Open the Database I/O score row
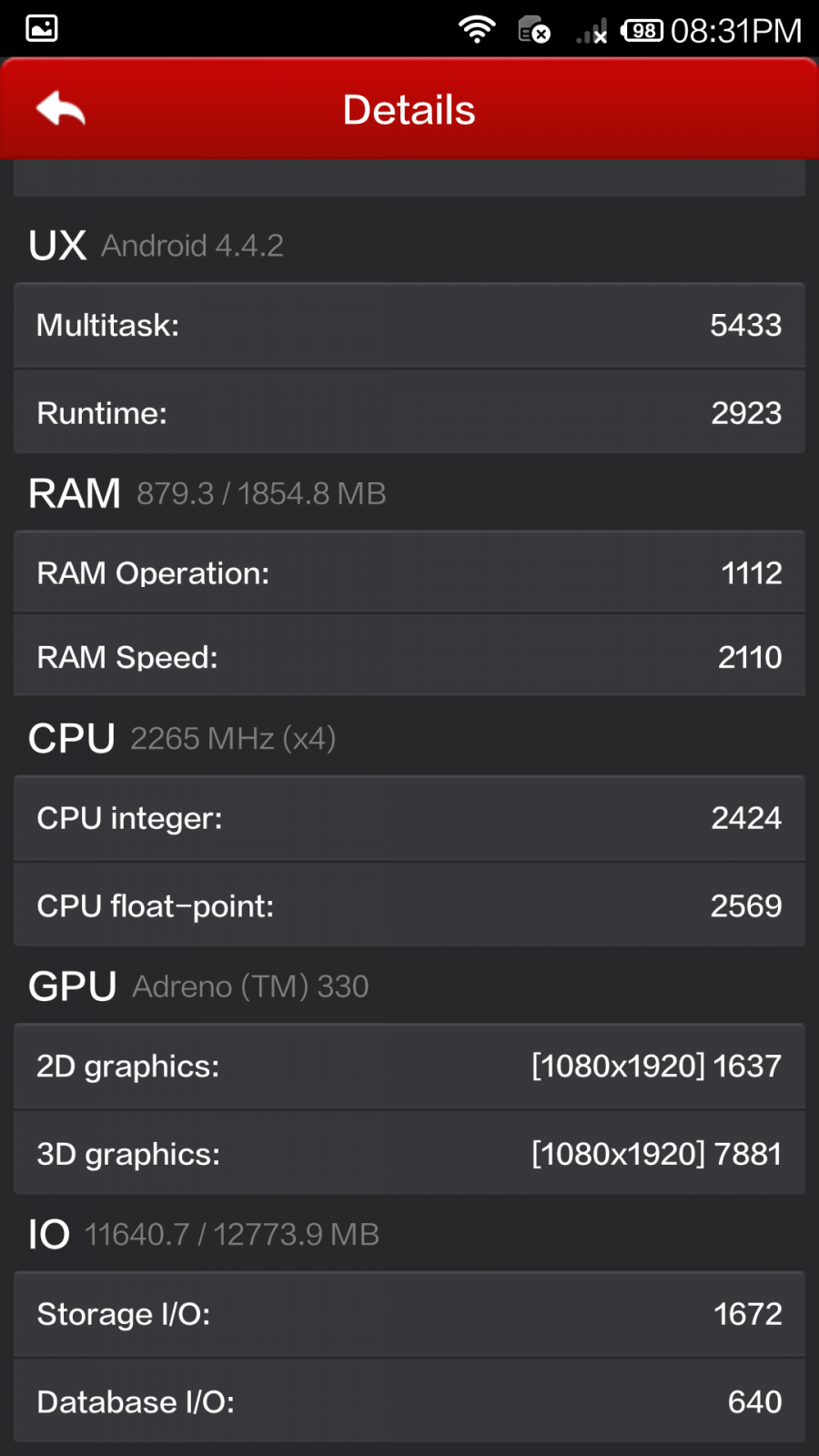Screen dimensions: 819x1456 point(409,1401)
